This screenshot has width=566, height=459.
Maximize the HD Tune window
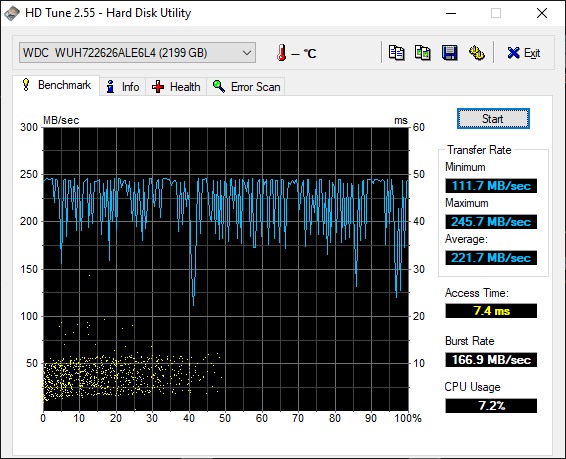(496, 13)
